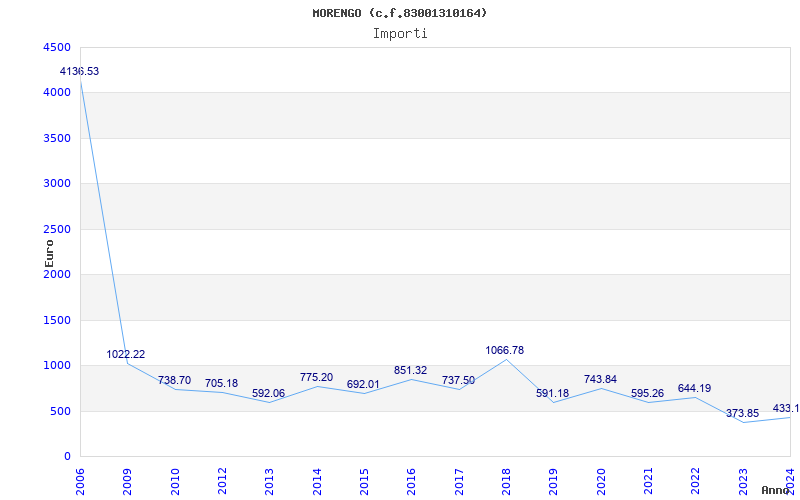800x500 pixels.
Task: Click the x-axis year label 2013
Action: [270, 481]
